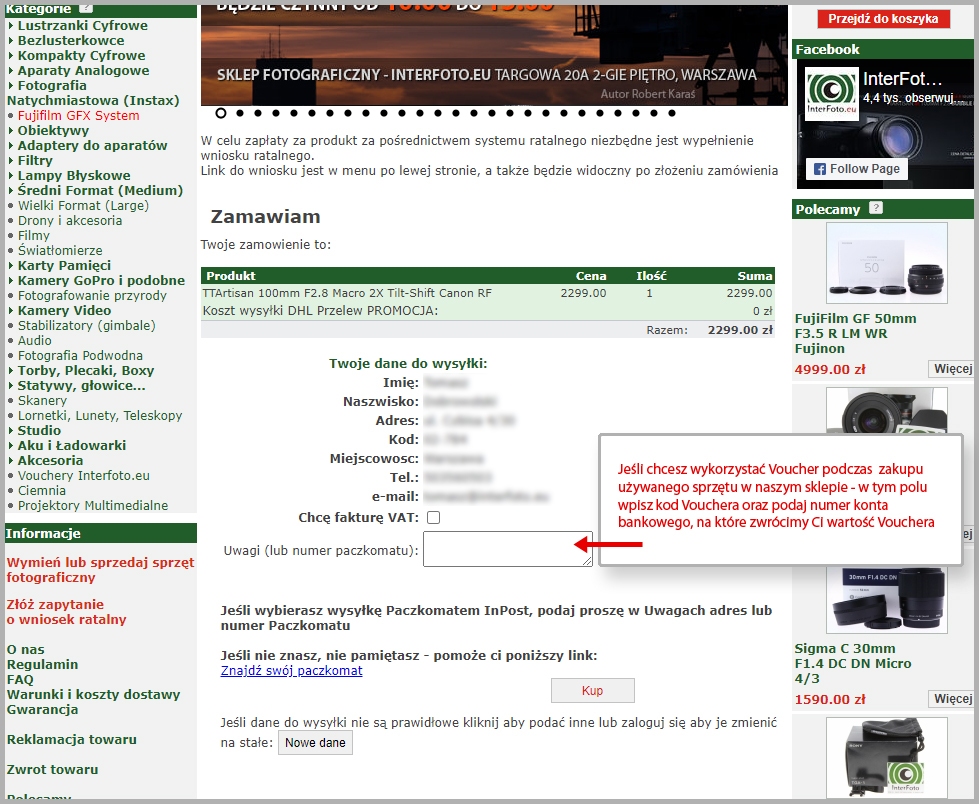Click the Nowe dane button
The height and width of the screenshot is (804, 979).
point(315,743)
